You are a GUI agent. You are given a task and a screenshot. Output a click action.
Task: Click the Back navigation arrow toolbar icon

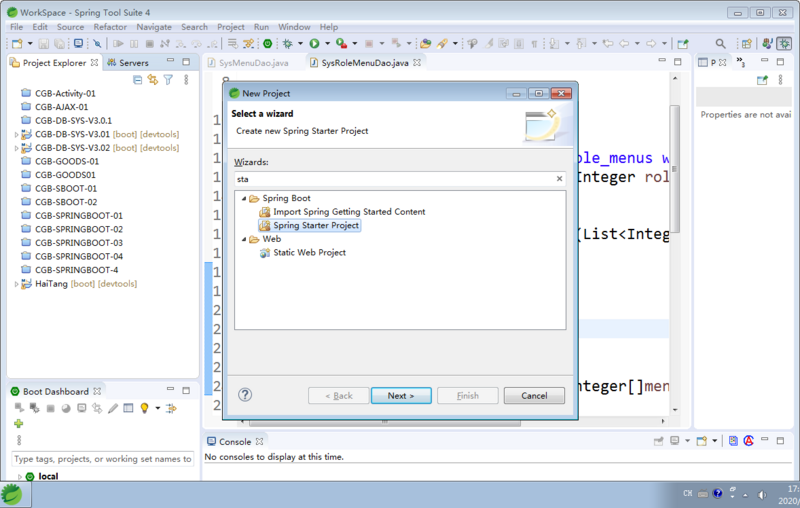[x=624, y=44]
